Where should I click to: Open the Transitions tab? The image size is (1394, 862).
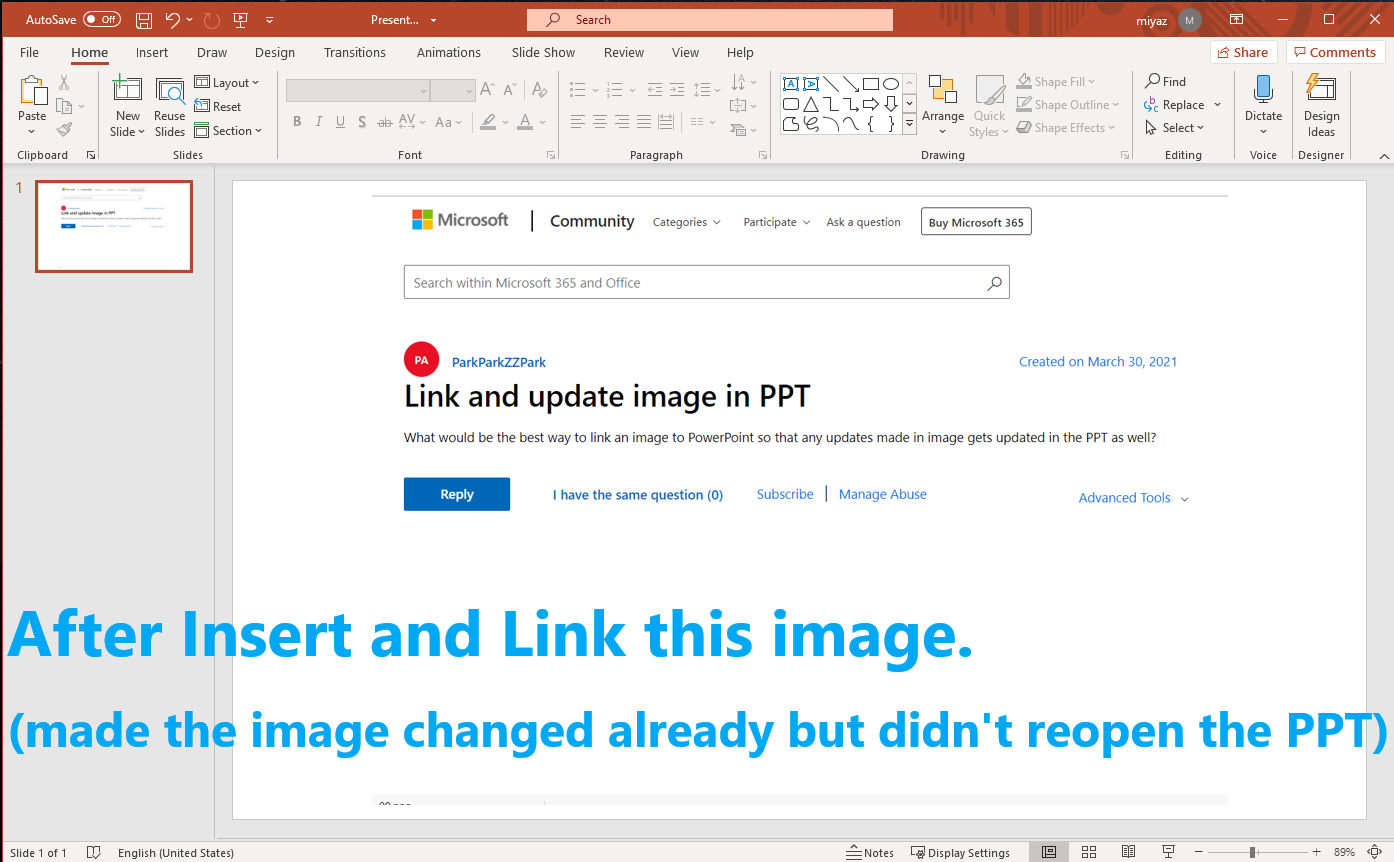click(355, 53)
